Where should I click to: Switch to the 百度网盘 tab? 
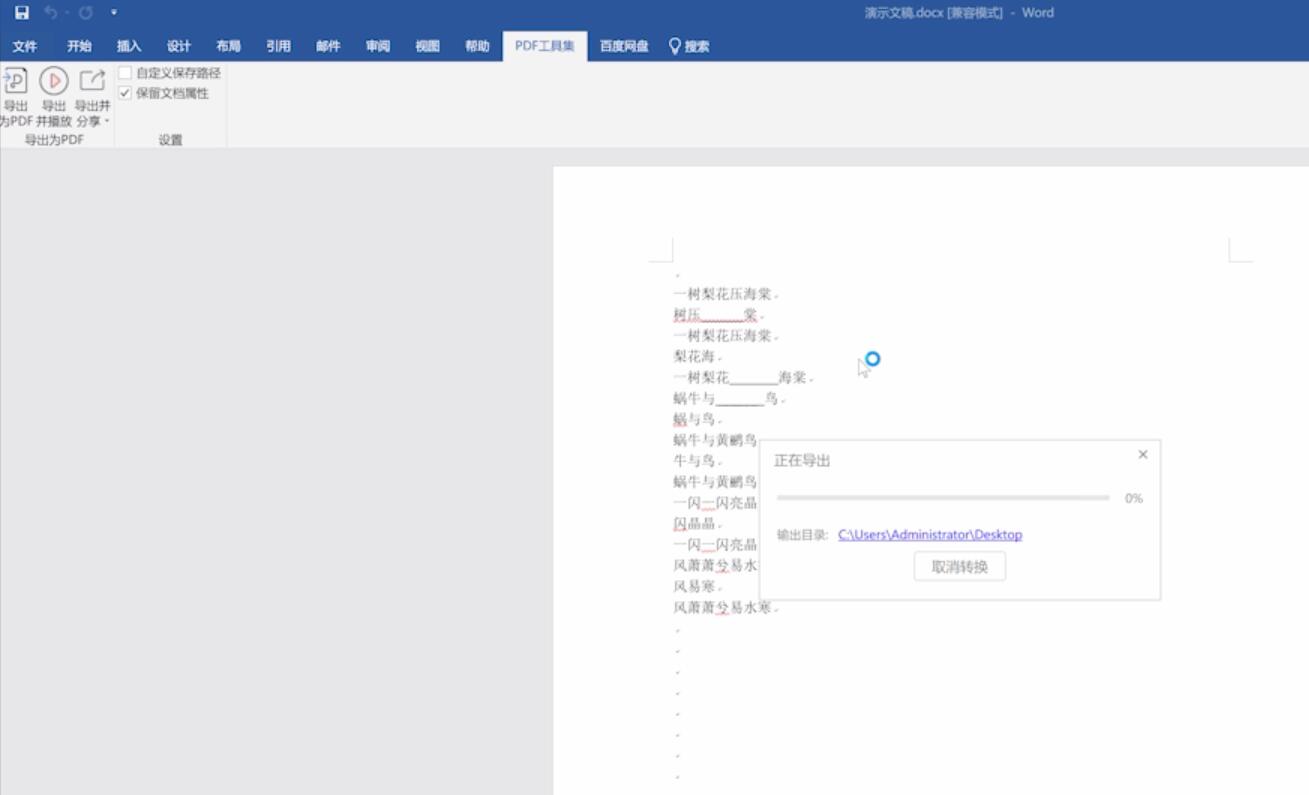coord(624,46)
